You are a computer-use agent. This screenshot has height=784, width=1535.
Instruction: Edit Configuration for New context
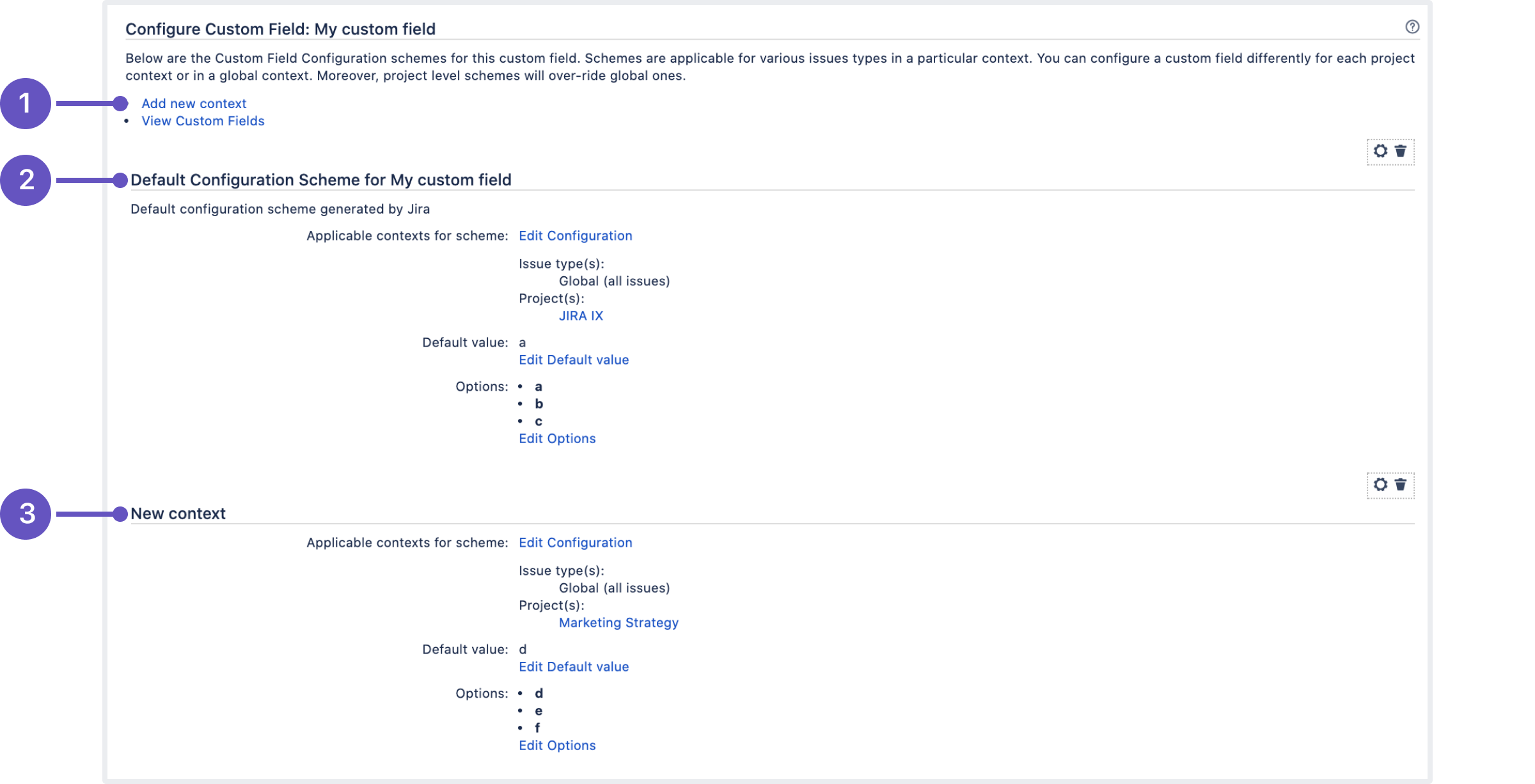click(575, 543)
